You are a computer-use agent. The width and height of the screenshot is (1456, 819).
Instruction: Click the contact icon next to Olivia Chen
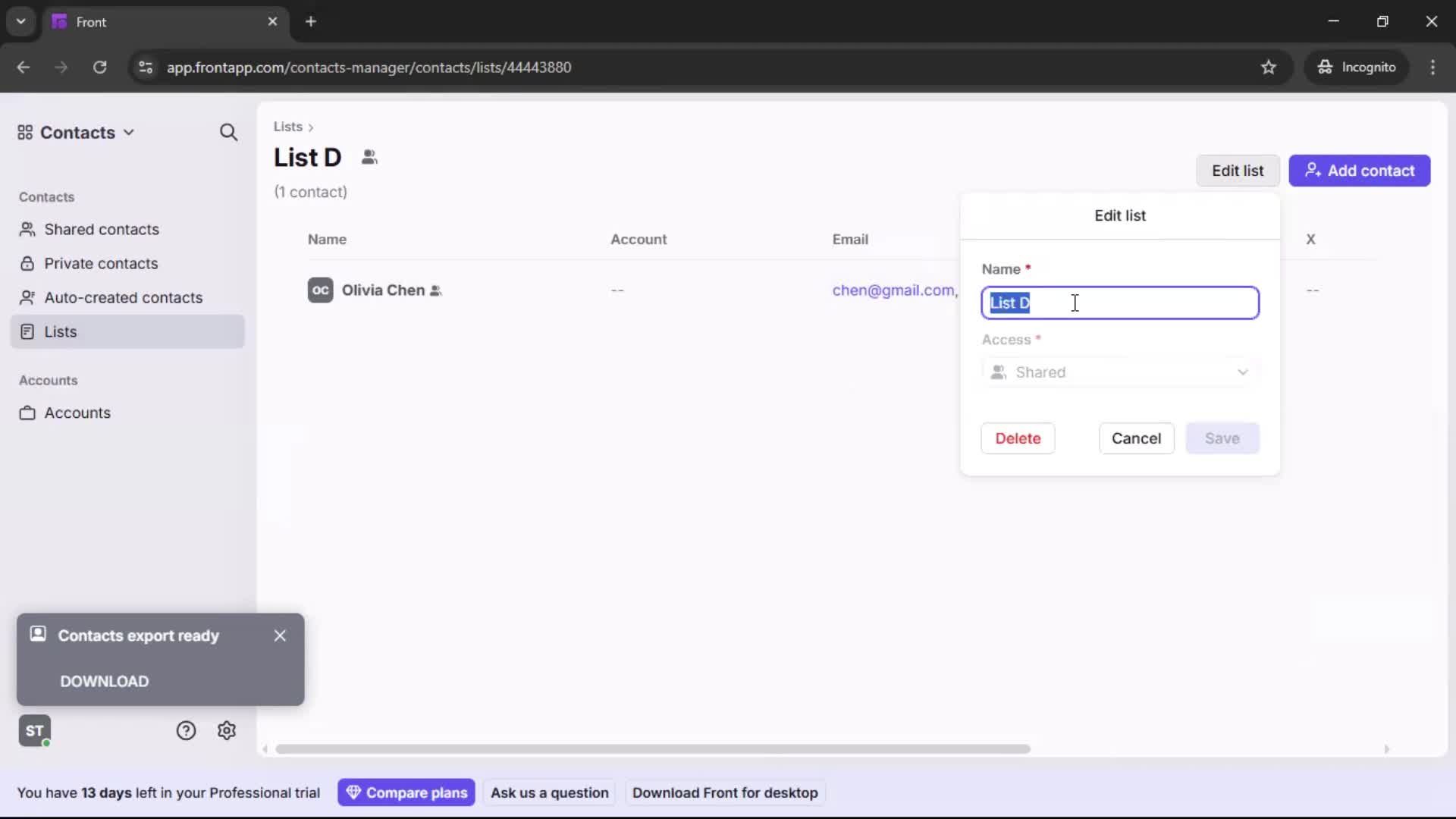(x=437, y=290)
